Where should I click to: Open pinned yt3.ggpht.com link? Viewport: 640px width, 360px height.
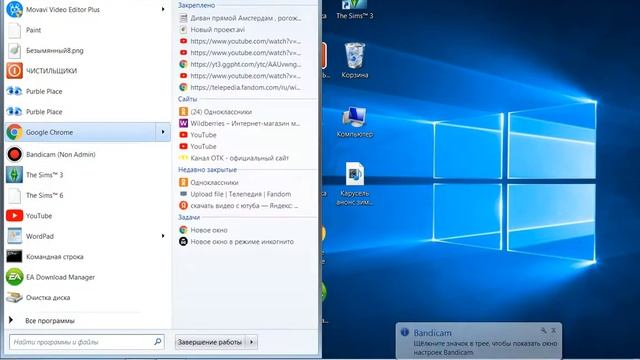[x=241, y=64]
